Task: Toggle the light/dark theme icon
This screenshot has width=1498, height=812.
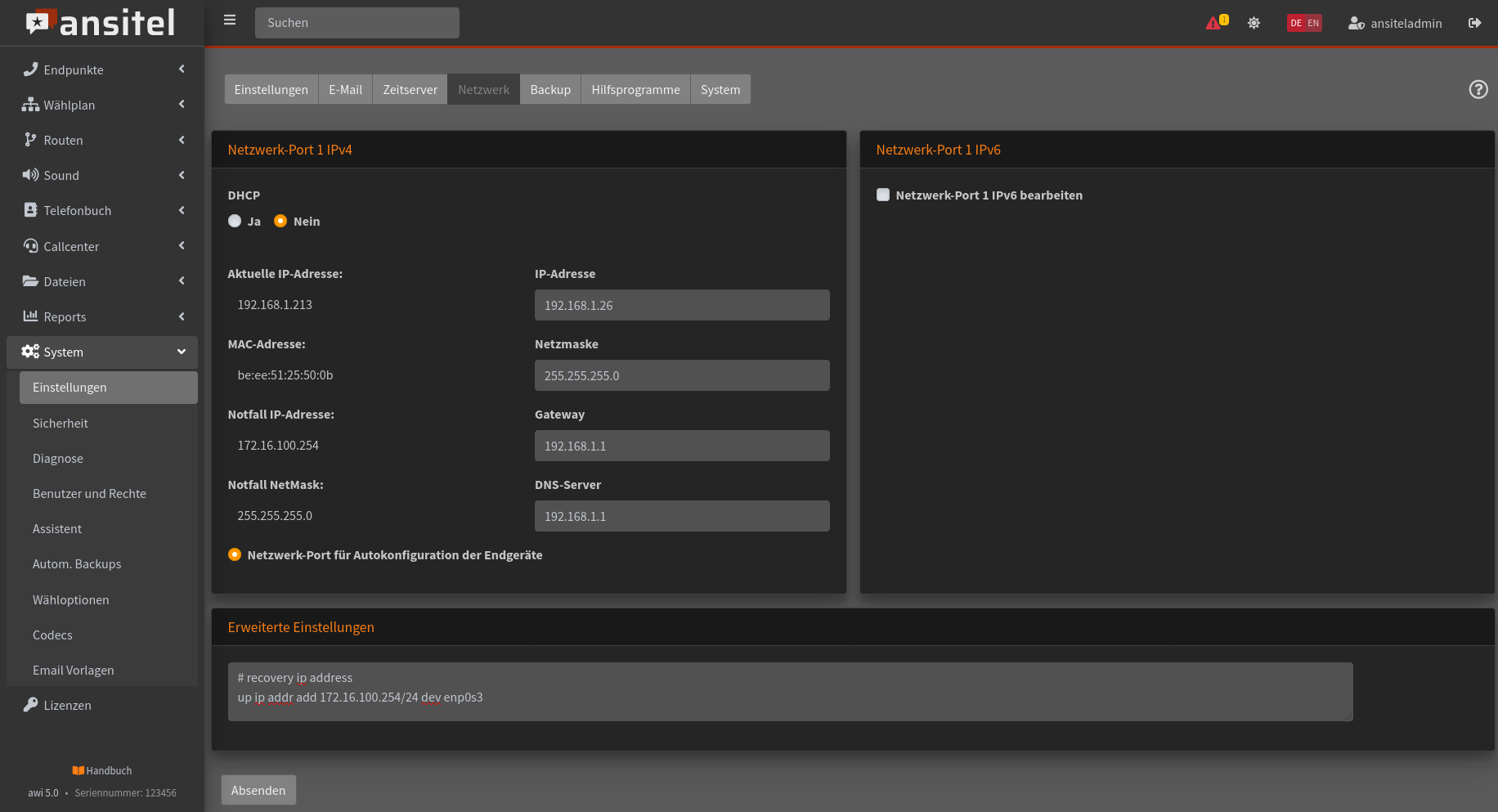Action: pyautogui.click(x=1254, y=23)
